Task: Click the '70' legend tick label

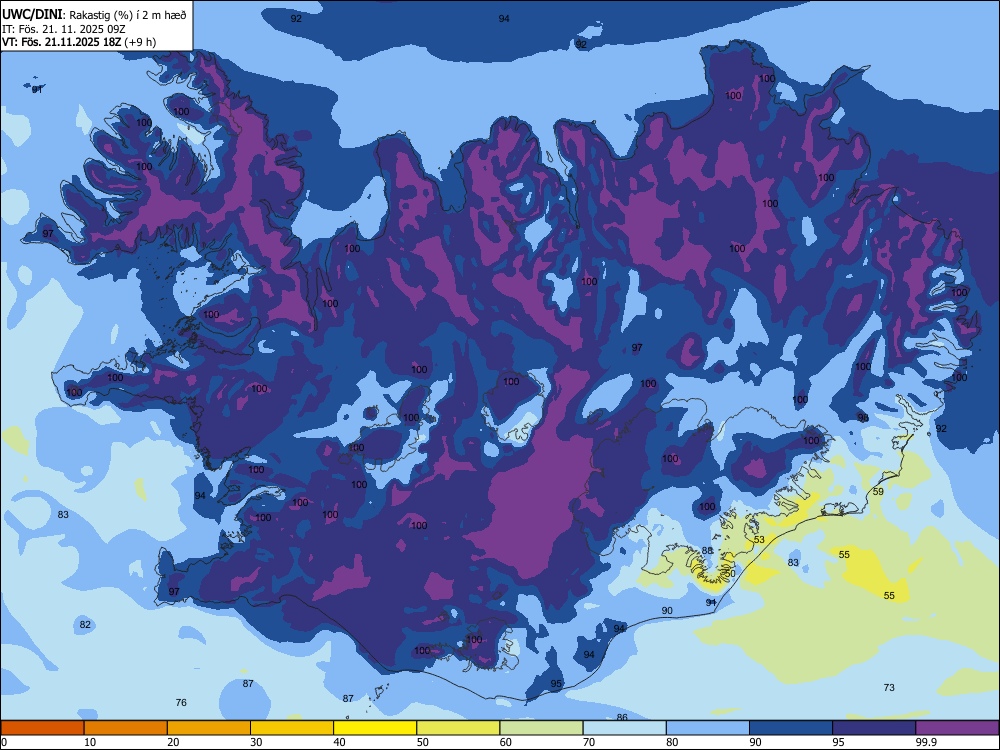Action: (x=589, y=742)
